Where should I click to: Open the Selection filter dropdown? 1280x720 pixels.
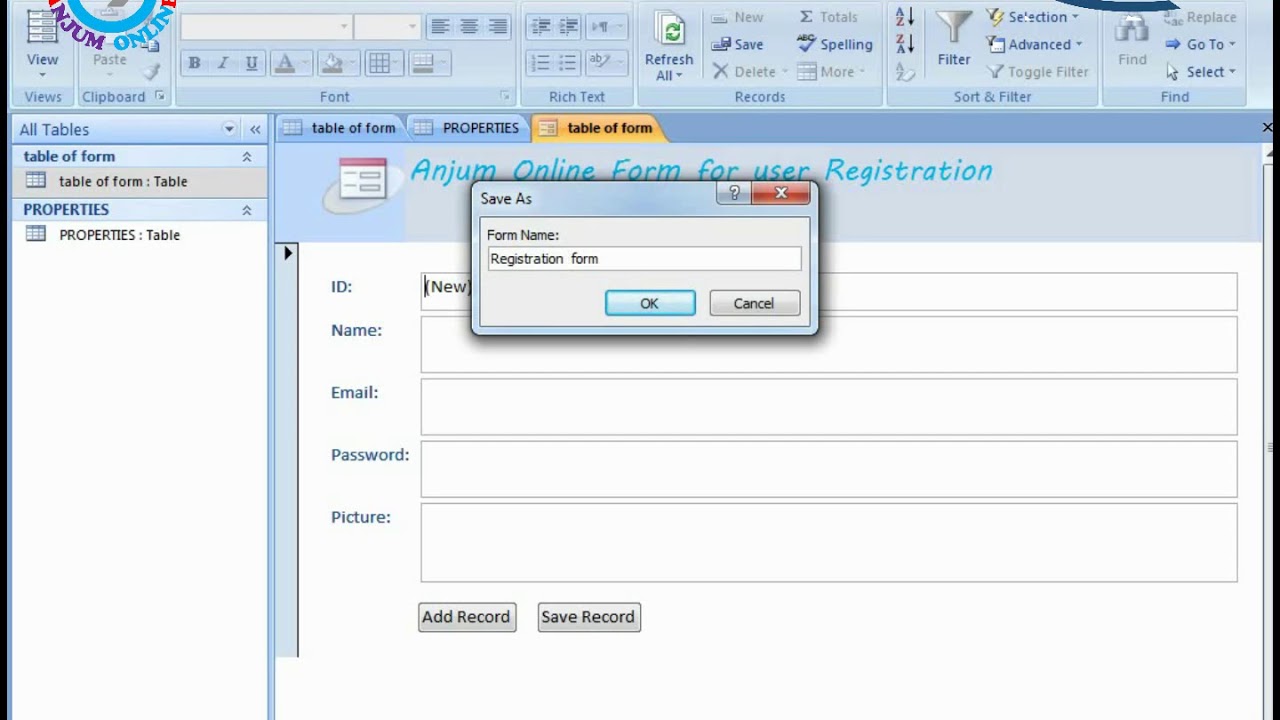coord(1033,17)
